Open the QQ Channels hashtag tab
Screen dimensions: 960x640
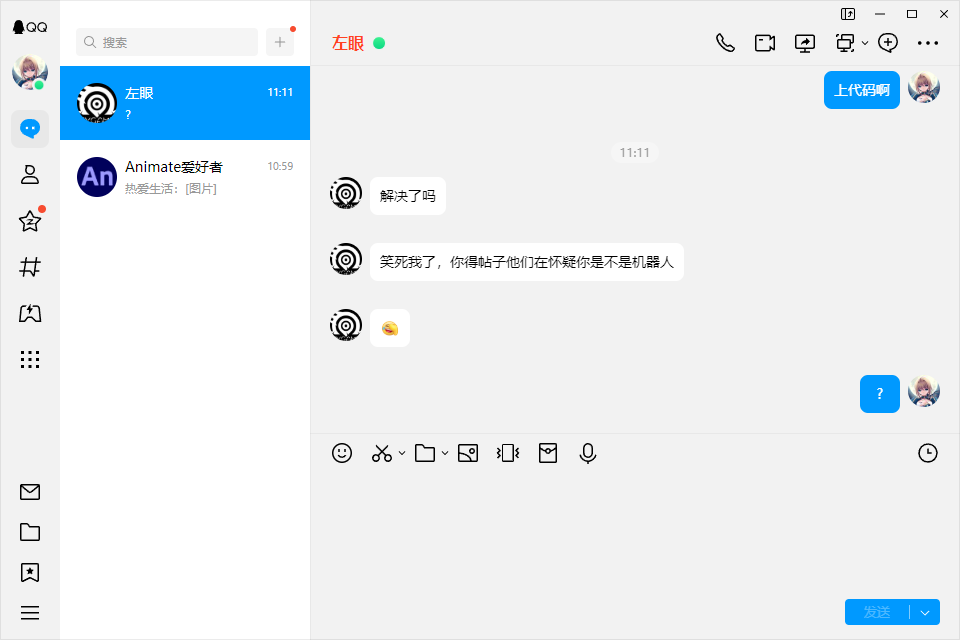[x=29, y=267]
